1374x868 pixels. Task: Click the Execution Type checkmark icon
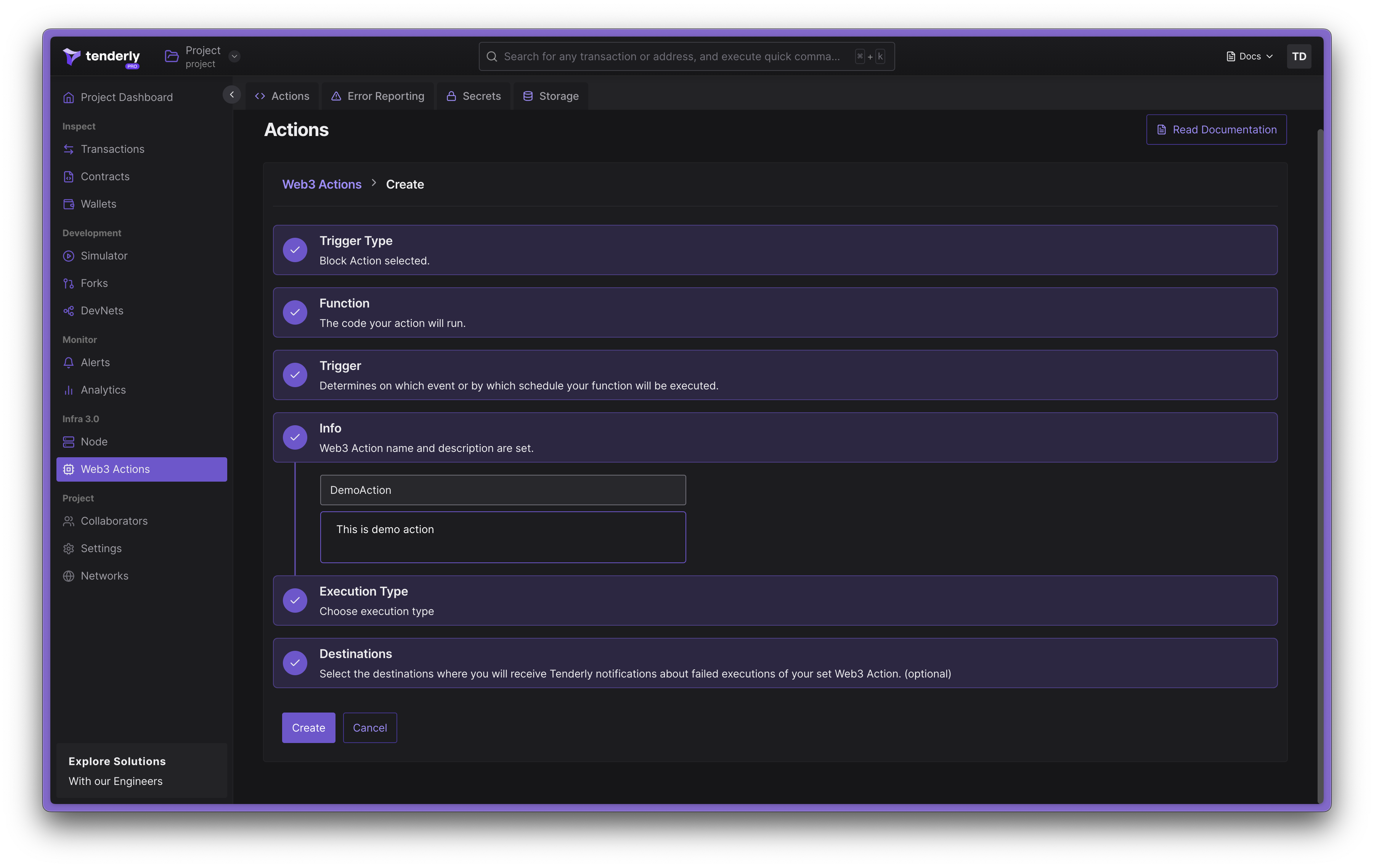tap(295, 601)
